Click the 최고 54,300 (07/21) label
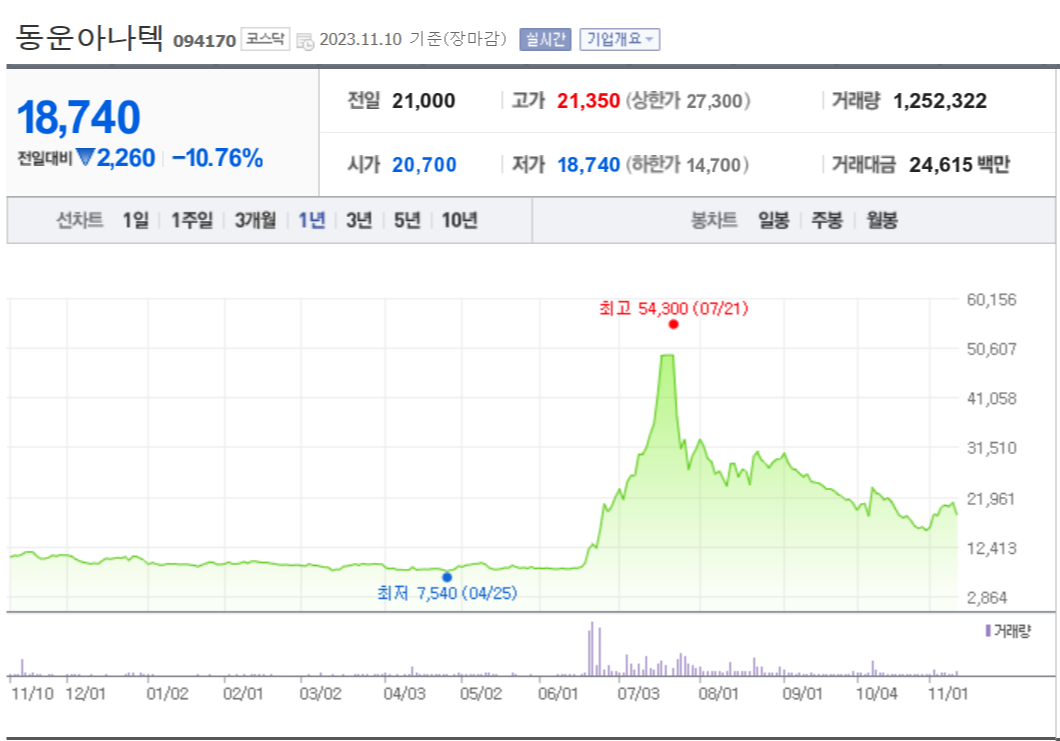Screen dimensions: 1060x741 pyautogui.click(x=673, y=308)
